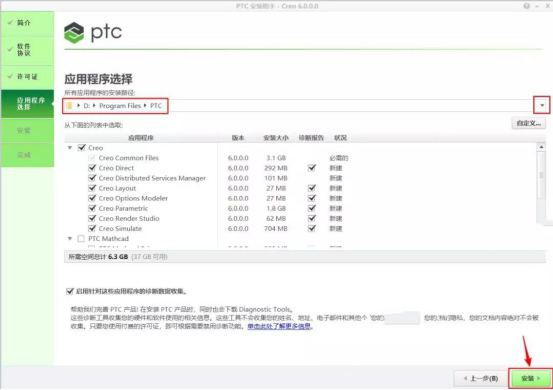Click the folder icon in install path

pyautogui.click(x=69, y=105)
